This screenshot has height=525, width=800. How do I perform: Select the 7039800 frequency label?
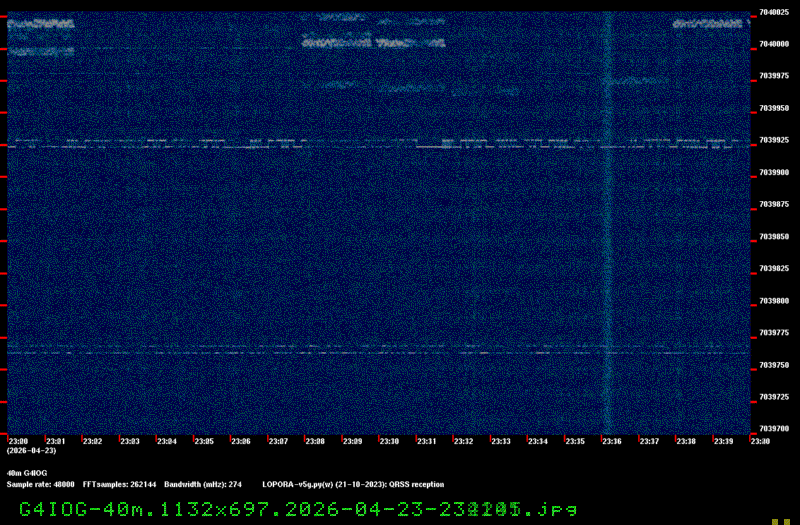click(773, 301)
